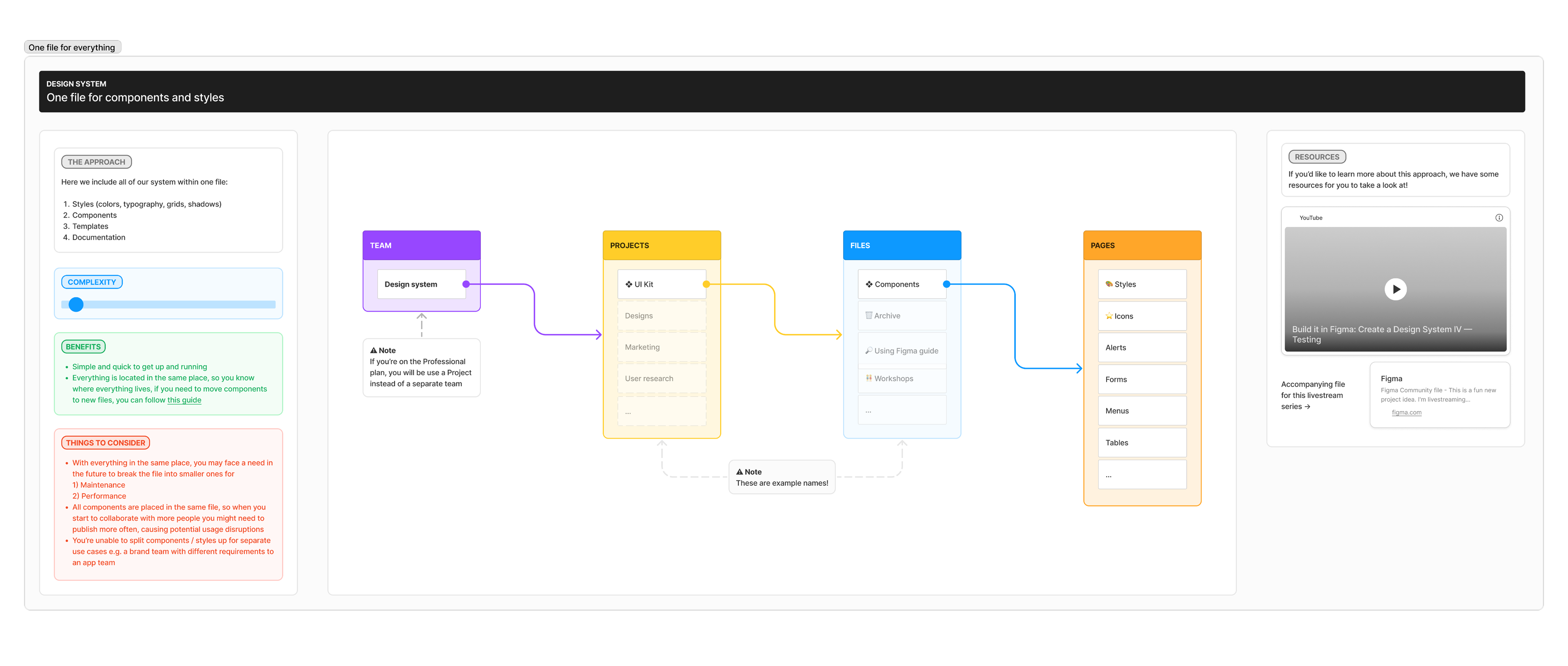
Task: Click the magnifying glass on Using Figma guide
Action: point(869,350)
